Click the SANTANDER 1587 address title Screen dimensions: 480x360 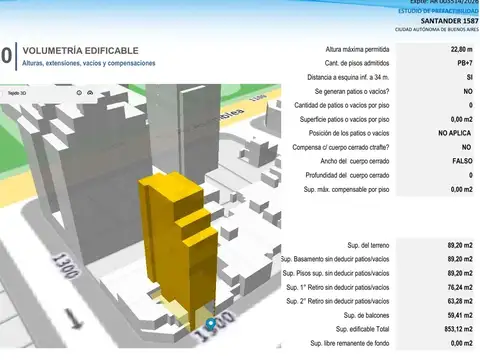click(449, 21)
